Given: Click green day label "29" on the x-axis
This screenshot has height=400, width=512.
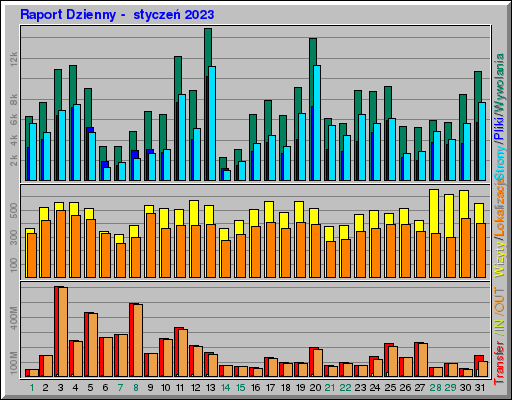Looking at the screenshot, I should pyautogui.click(x=450, y=388).
